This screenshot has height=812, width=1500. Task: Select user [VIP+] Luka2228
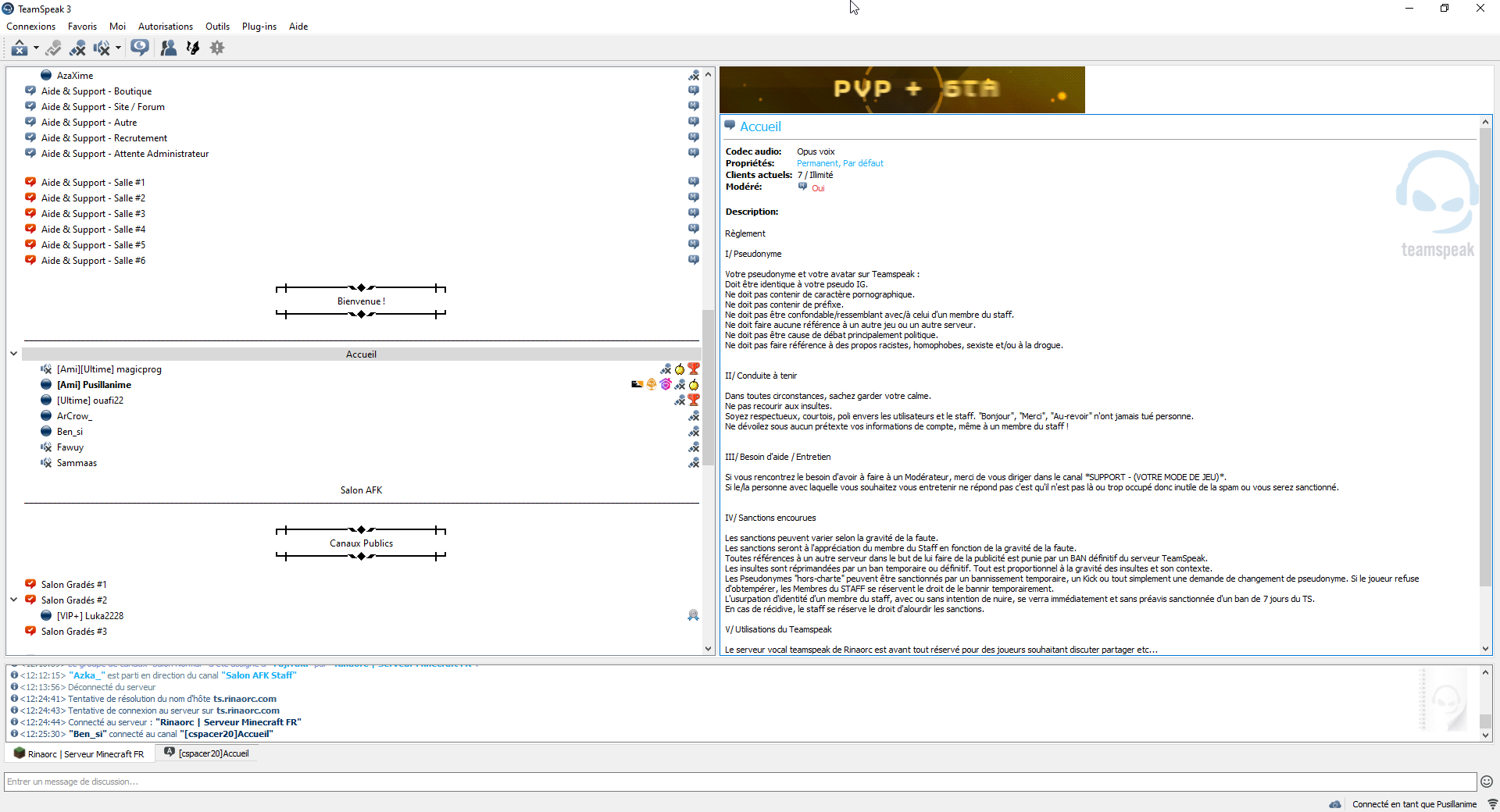(90, 616)
